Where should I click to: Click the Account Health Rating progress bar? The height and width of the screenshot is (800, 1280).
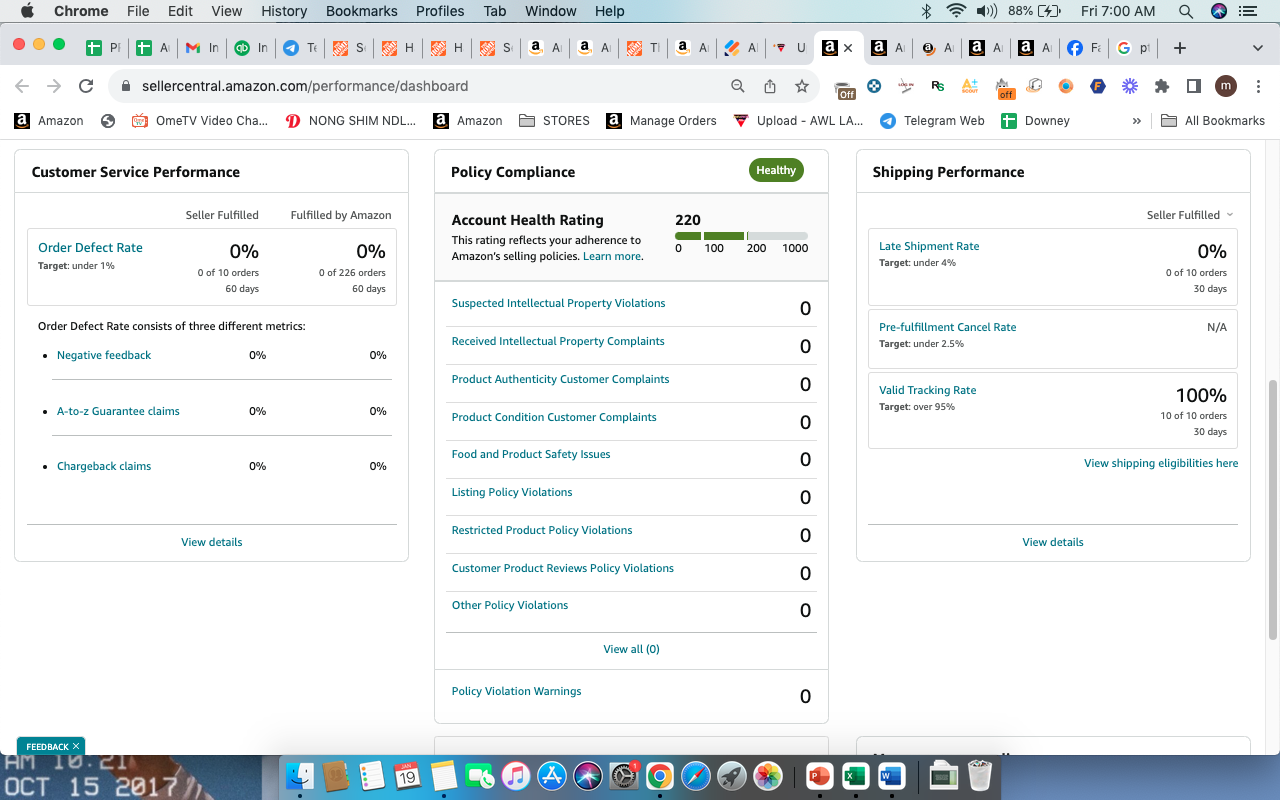(x=741, y=236)
